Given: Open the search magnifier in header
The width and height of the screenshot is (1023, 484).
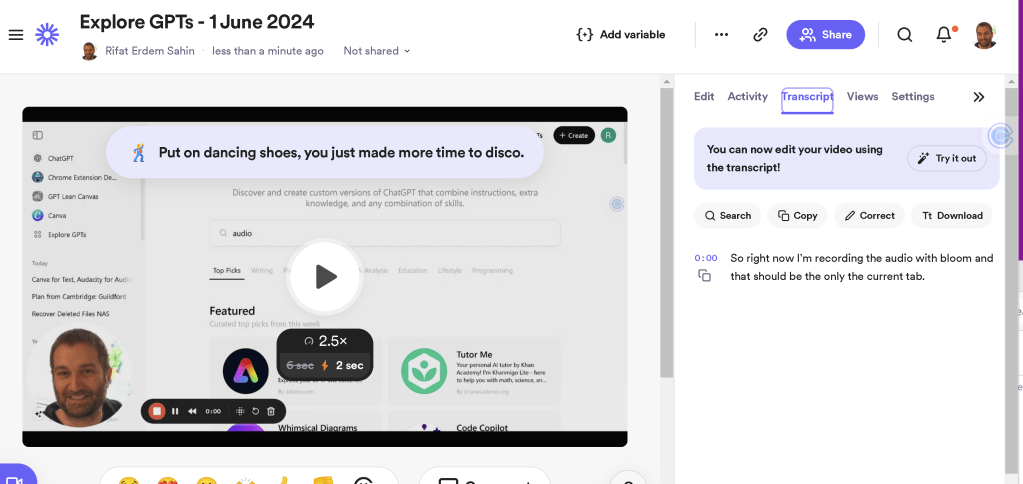Looking at the screenshot, I should point(904,35).
